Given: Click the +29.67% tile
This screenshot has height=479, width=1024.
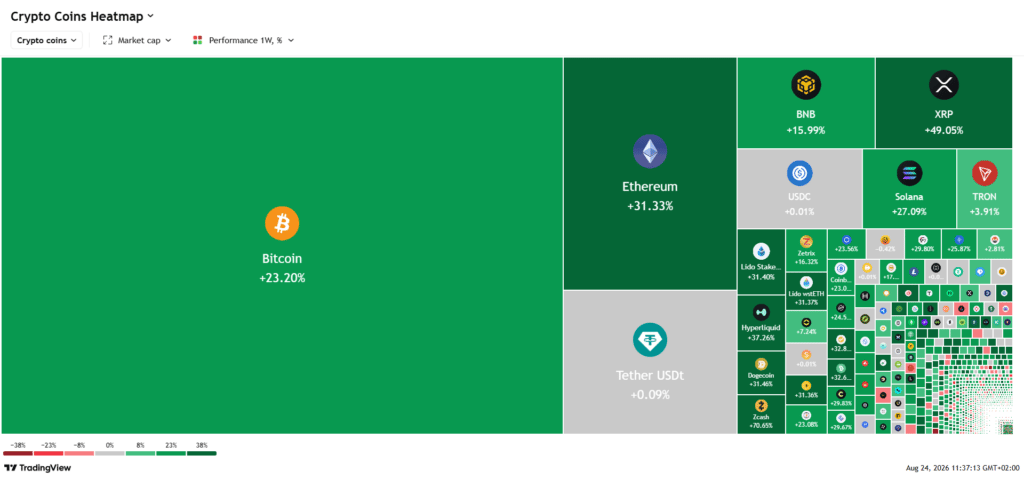Looking at the screenshot, I should [x=840, y=422].
